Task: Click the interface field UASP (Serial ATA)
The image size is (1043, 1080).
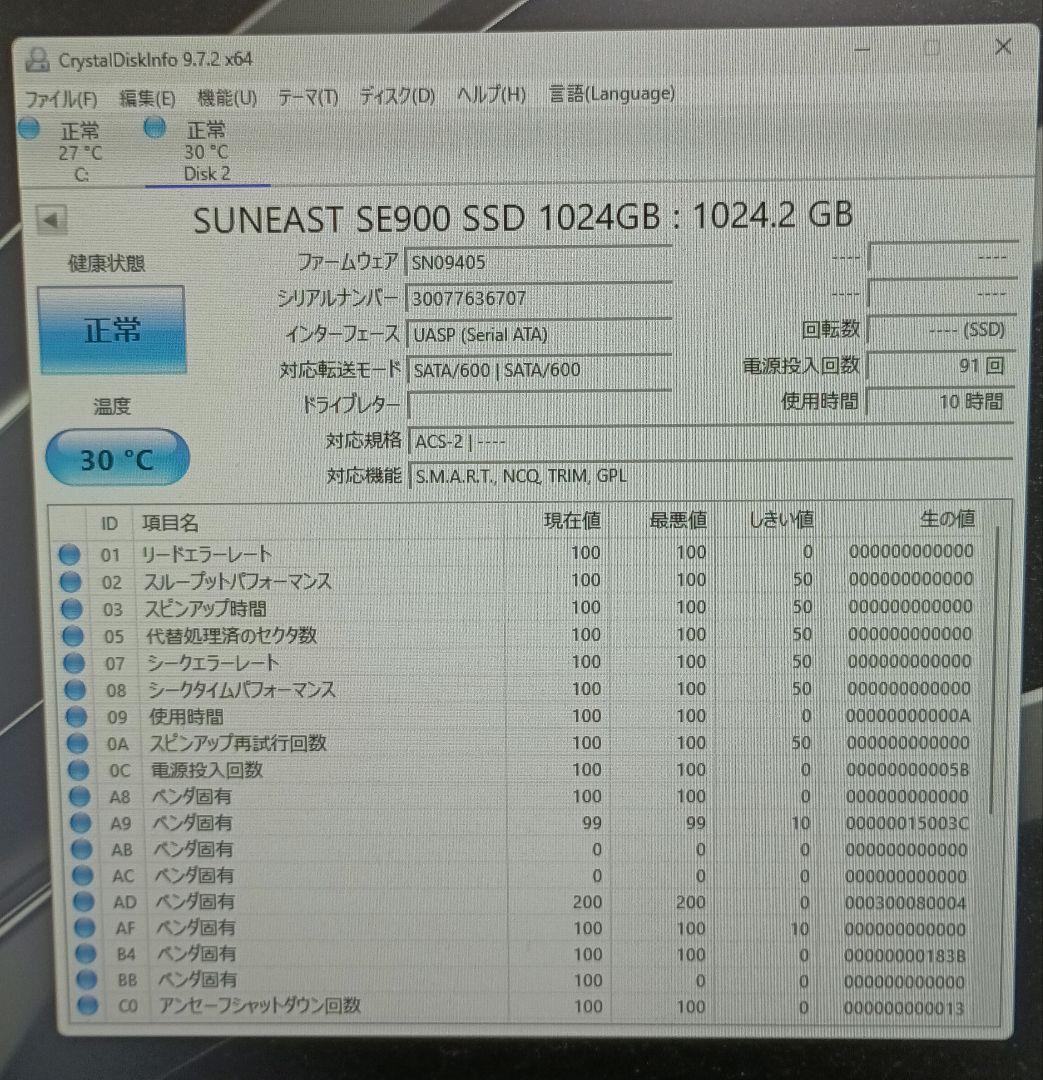Action: [x=539, y=335]
